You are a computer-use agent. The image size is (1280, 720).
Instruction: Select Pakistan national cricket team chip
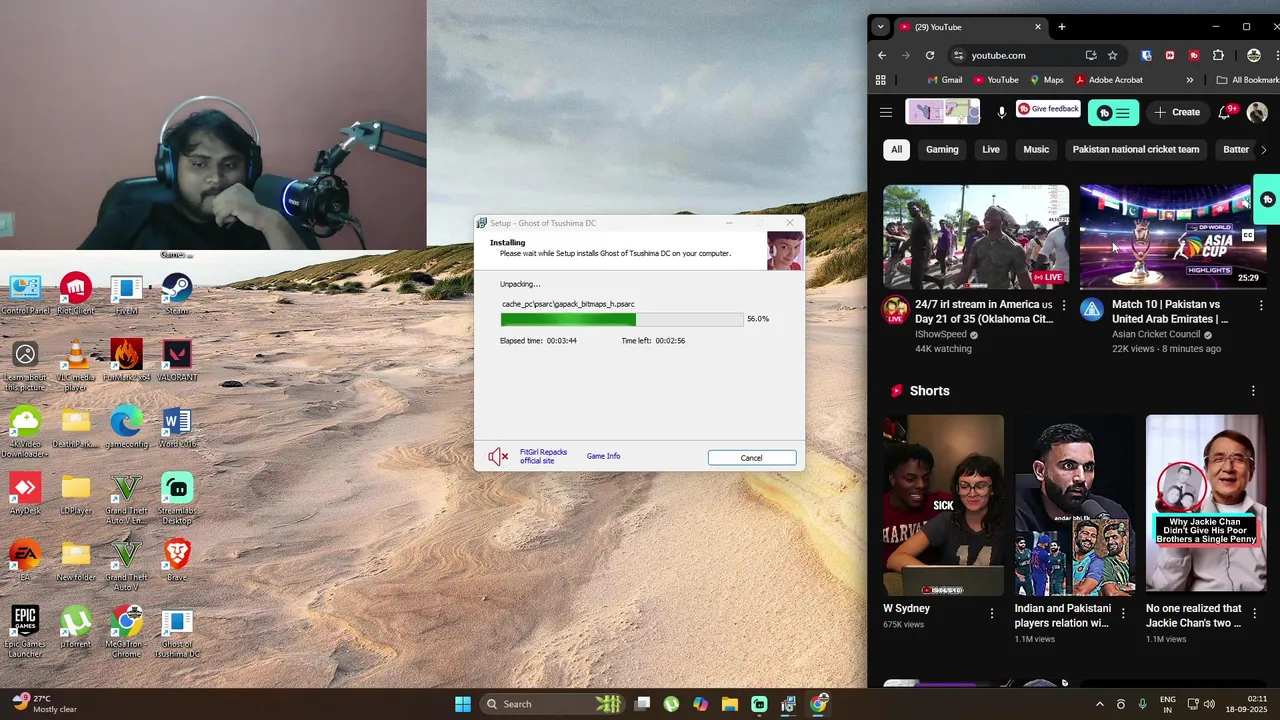tap(1136, 150)
